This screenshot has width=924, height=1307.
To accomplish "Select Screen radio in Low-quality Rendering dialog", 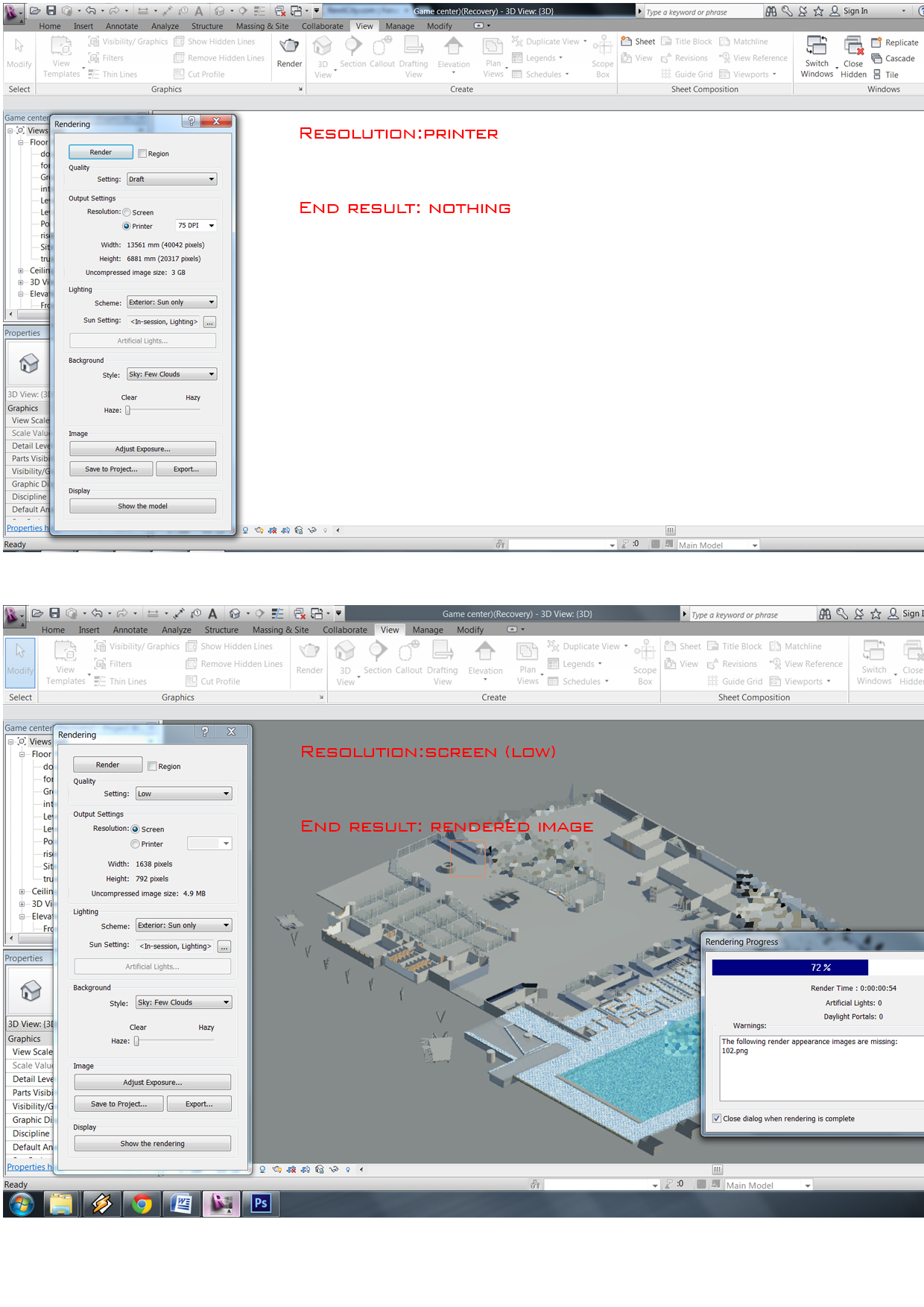I will tap(136, 829).
